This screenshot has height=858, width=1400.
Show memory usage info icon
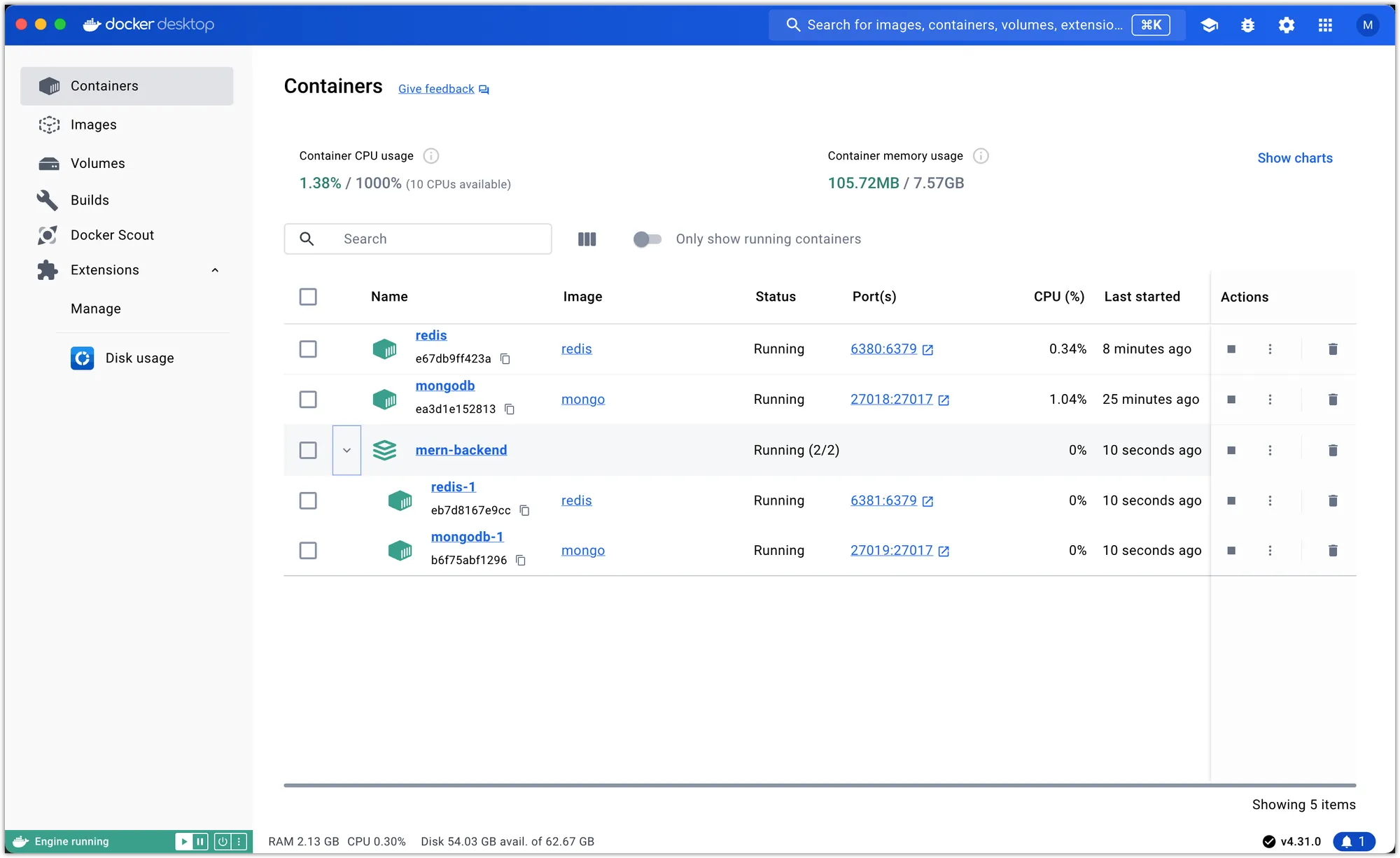981,156
